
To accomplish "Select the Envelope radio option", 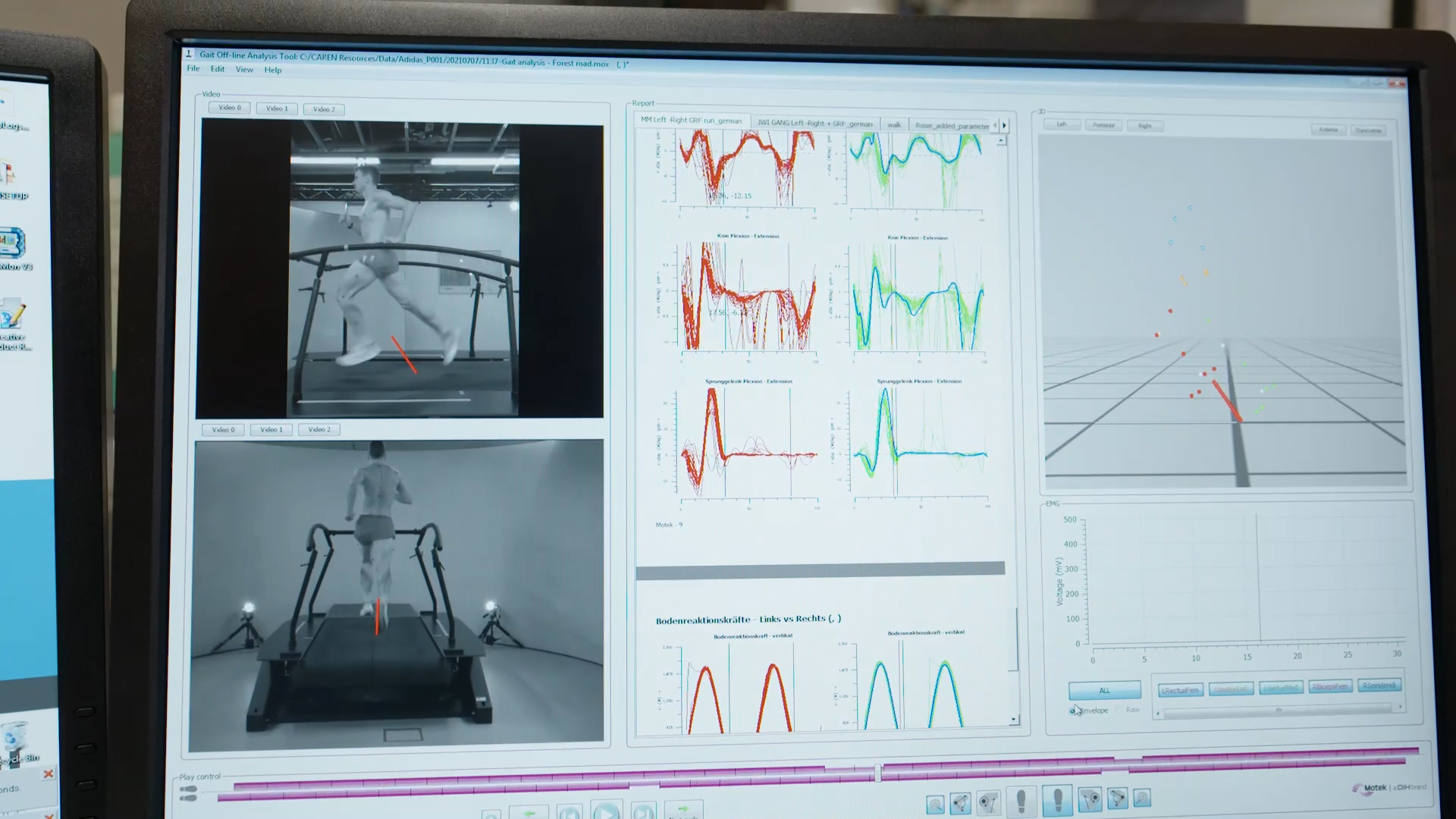I will [1074, 711].
